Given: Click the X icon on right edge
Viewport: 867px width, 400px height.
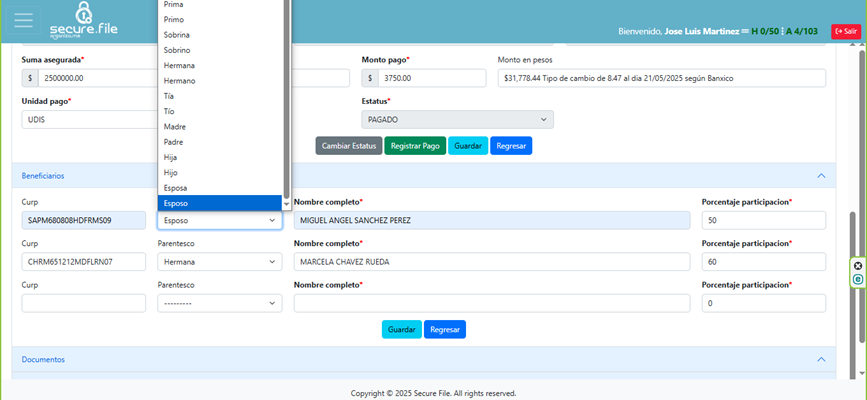Looking at the screenshot, I should (857, 266).
